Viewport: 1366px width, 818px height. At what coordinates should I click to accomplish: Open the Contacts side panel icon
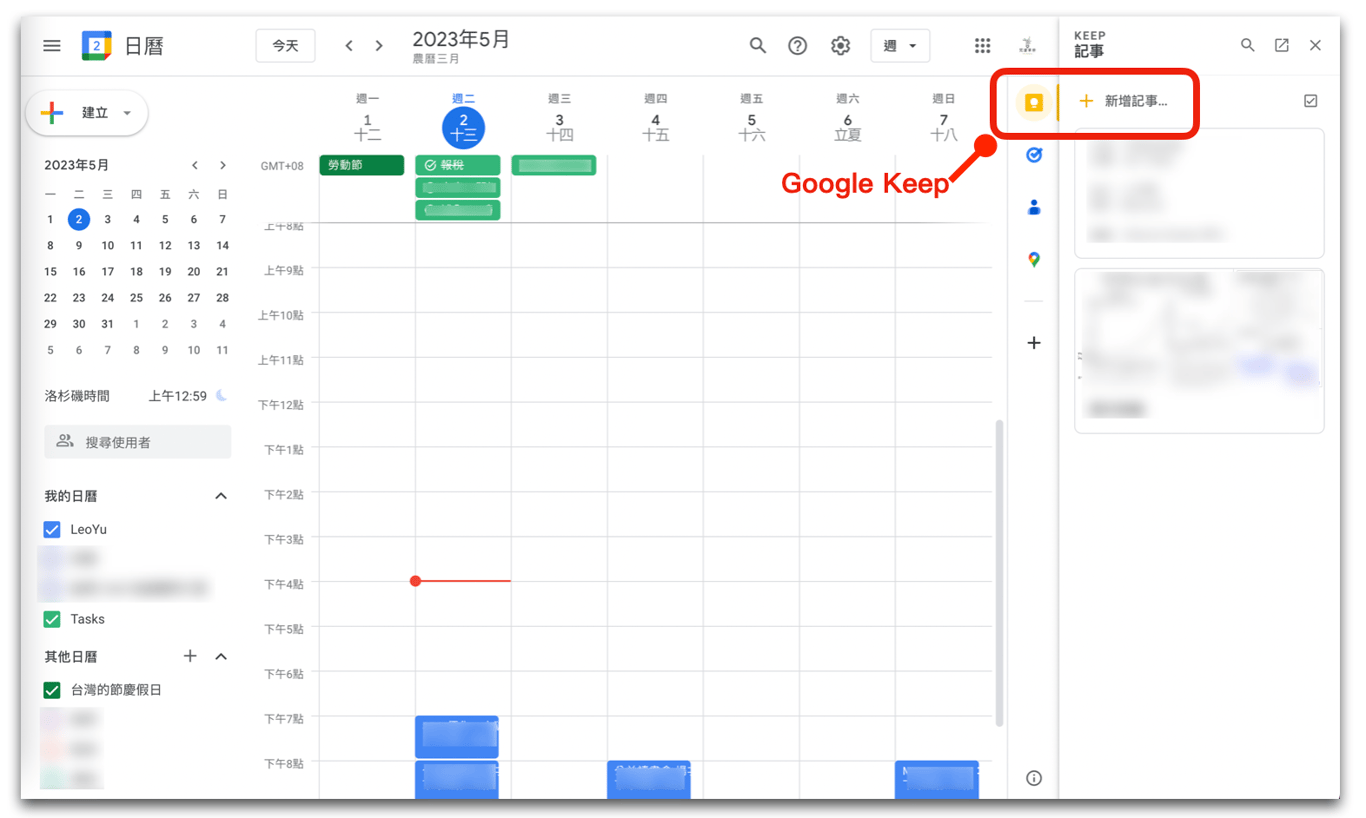[1034, 207]
